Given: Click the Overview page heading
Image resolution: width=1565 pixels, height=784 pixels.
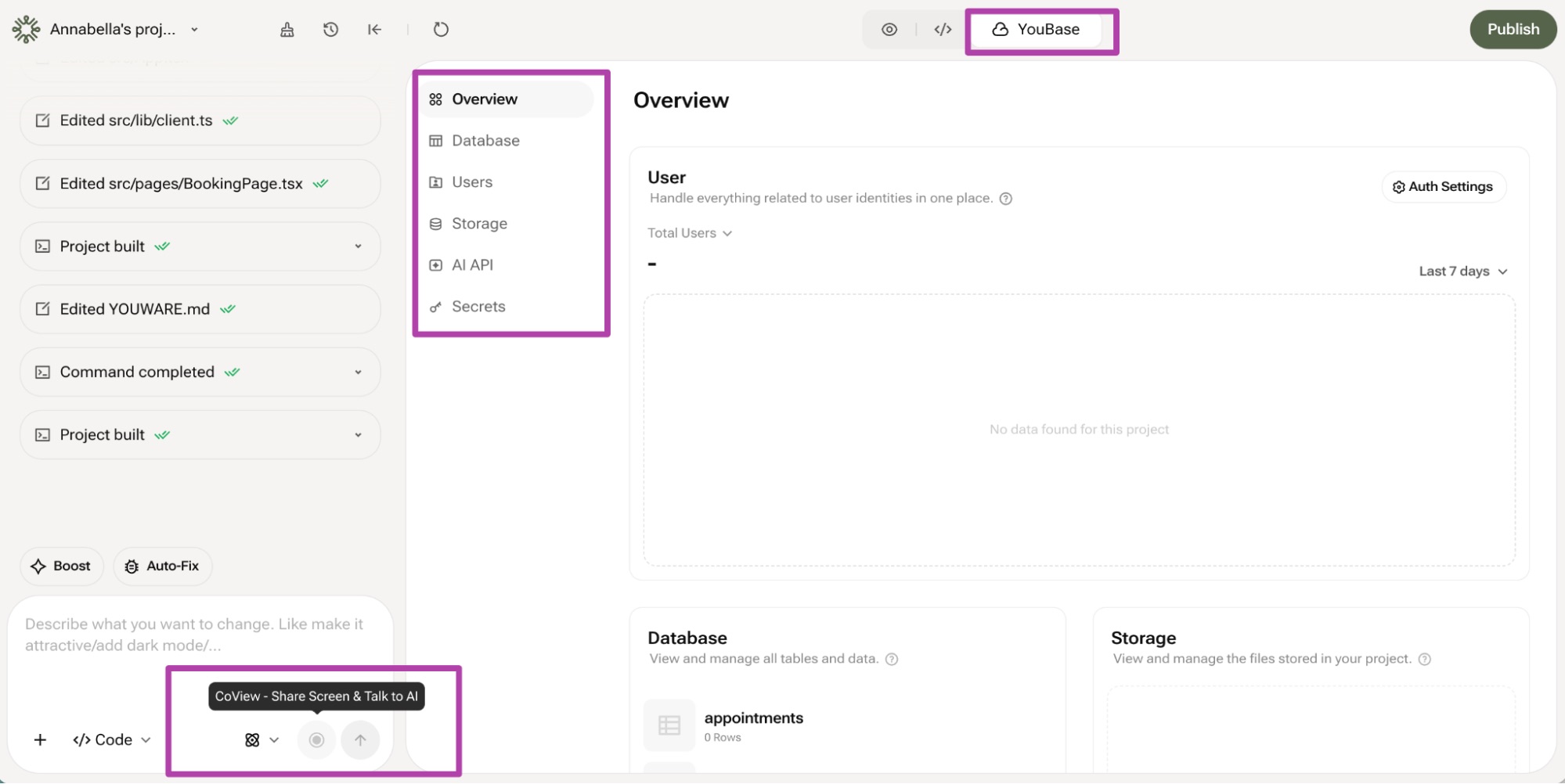Looking at the screenshot, I should [x=681, y=100].
